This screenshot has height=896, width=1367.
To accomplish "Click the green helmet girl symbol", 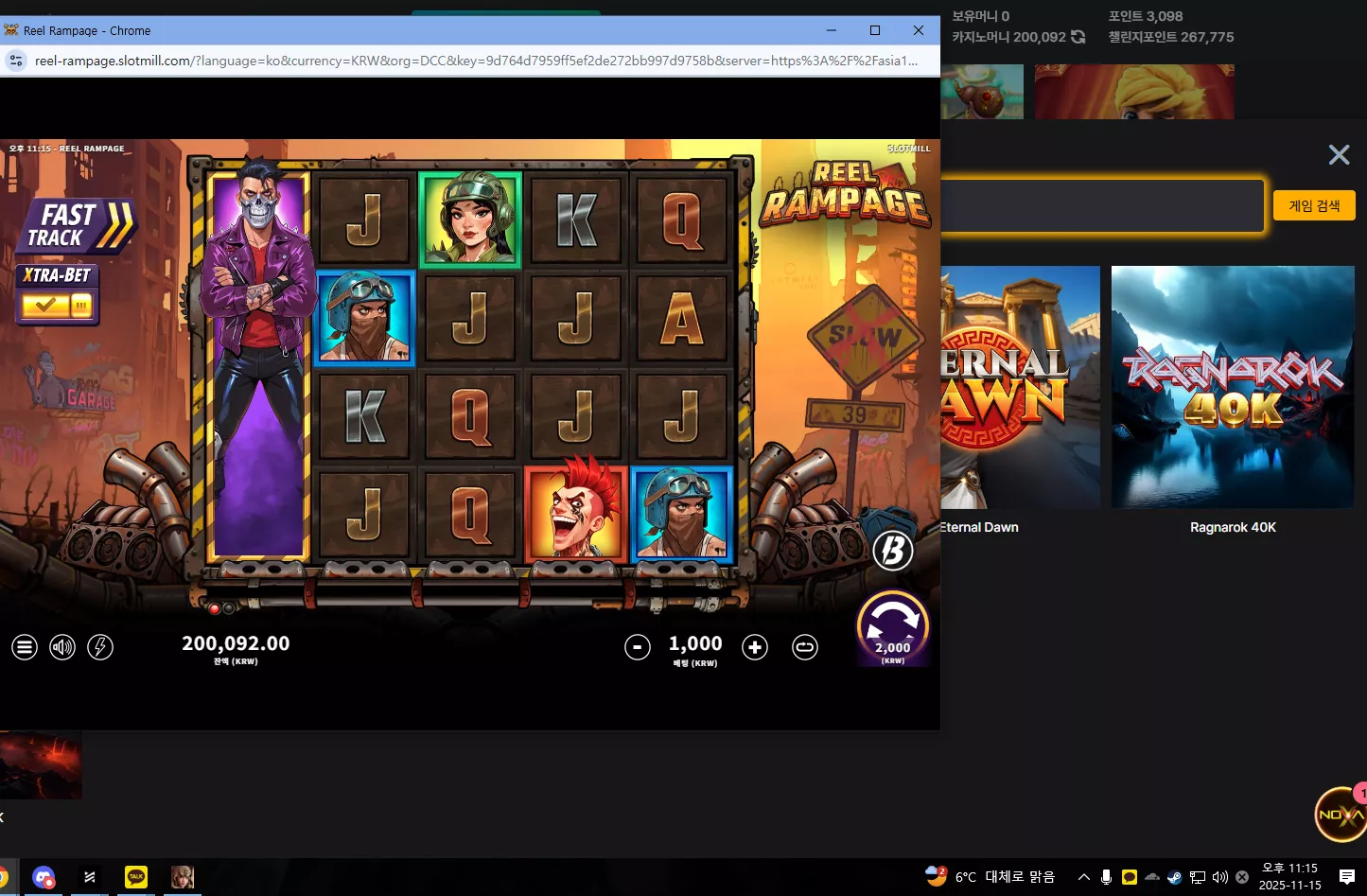I will coord(470,220).
